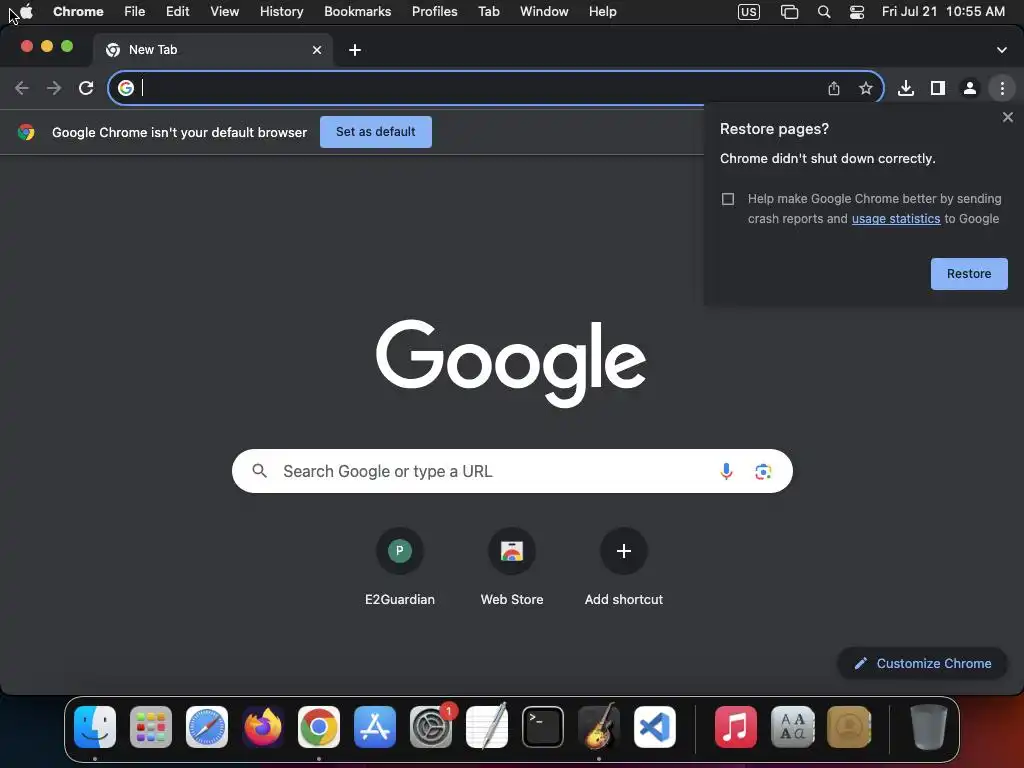
Task: Click the US input source icon
Action: tap(748, 12)
